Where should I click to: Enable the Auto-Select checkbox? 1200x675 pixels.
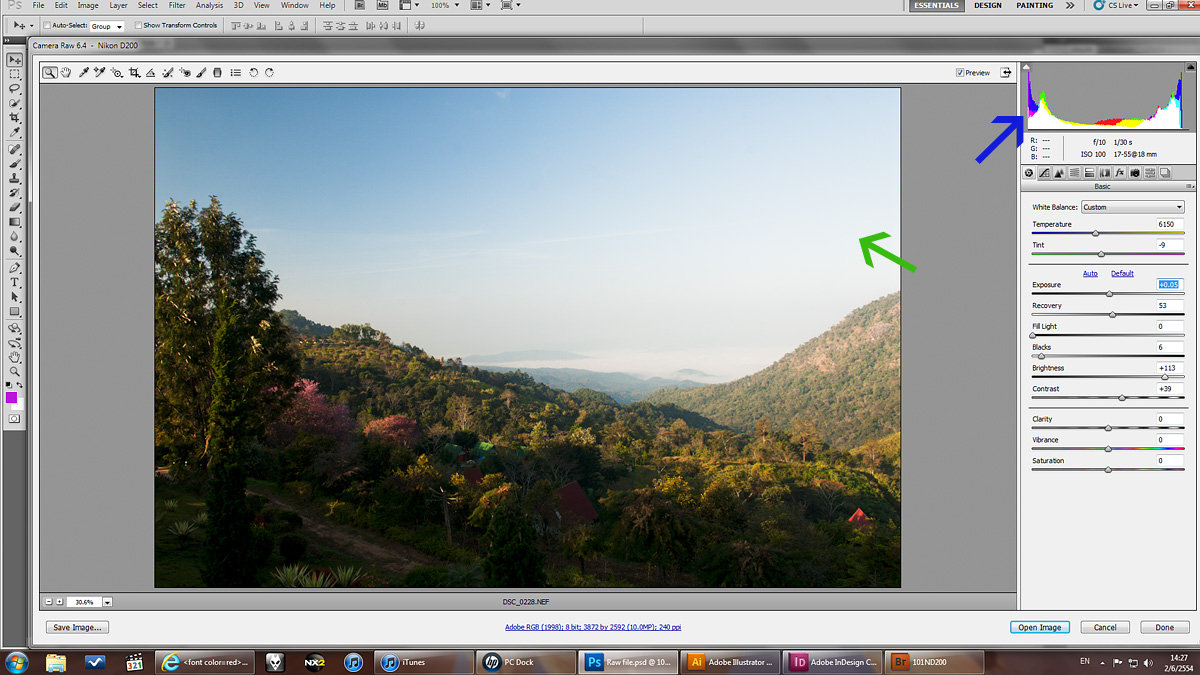pos(47,26)
